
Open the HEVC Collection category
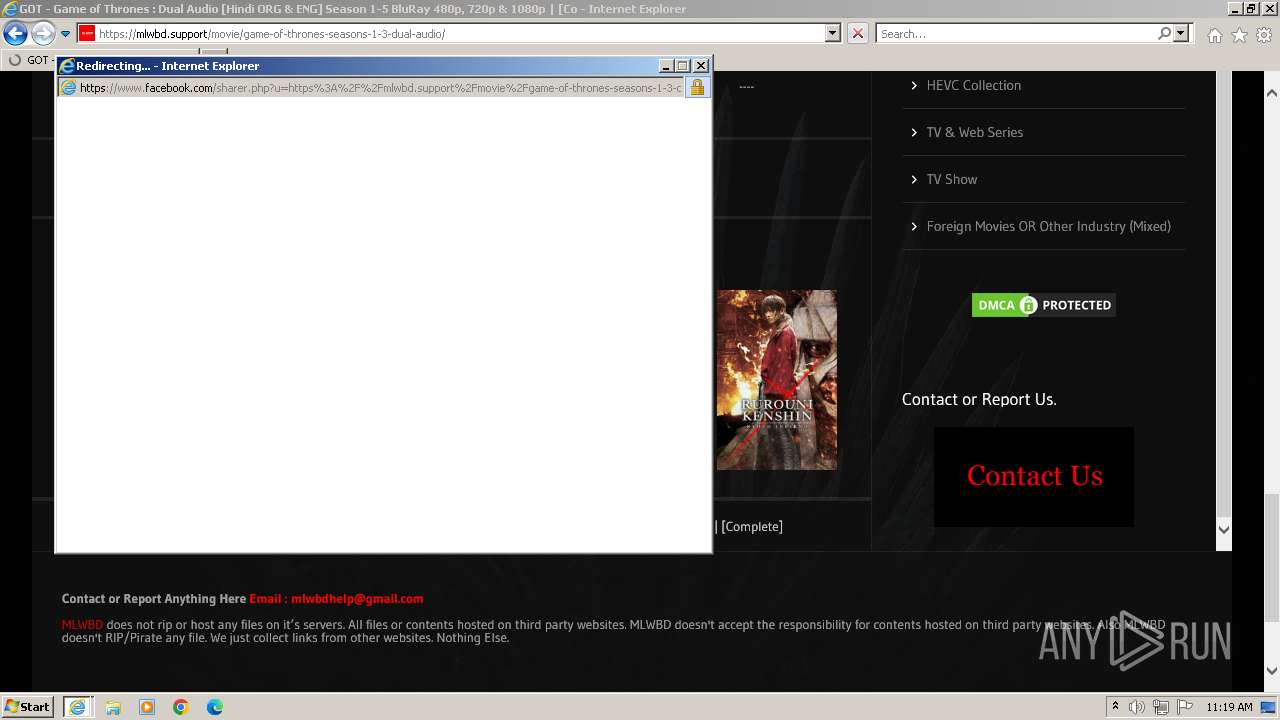tap(973, 85)
